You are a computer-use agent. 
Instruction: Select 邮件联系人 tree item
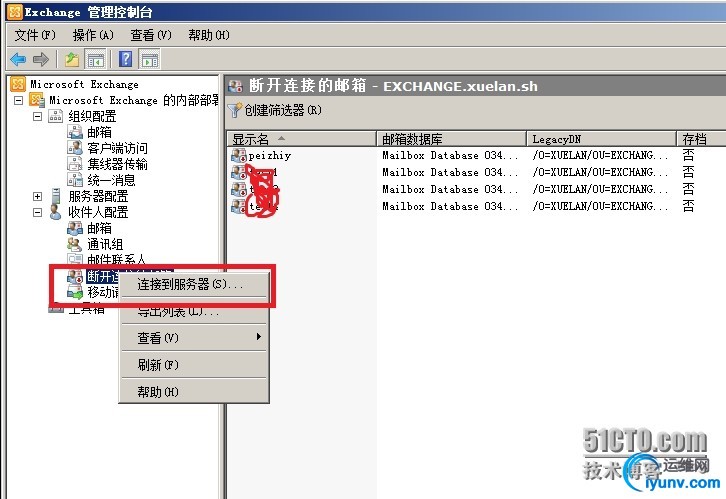[x=116, y=259]
